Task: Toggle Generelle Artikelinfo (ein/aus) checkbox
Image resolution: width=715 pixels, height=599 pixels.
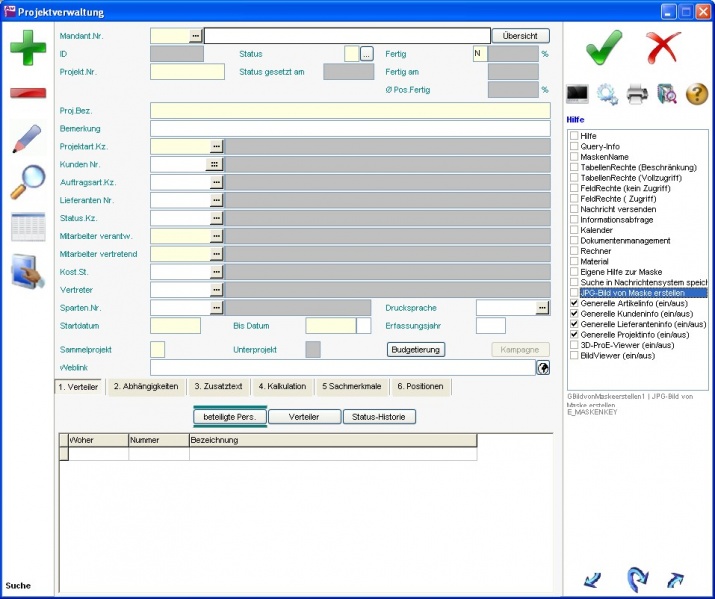Action: (x=574, y=303)
